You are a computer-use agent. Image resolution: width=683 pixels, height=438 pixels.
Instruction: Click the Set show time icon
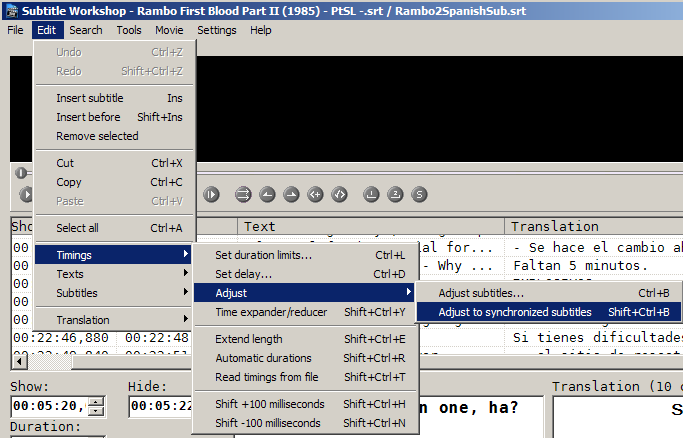pos(267,194)
